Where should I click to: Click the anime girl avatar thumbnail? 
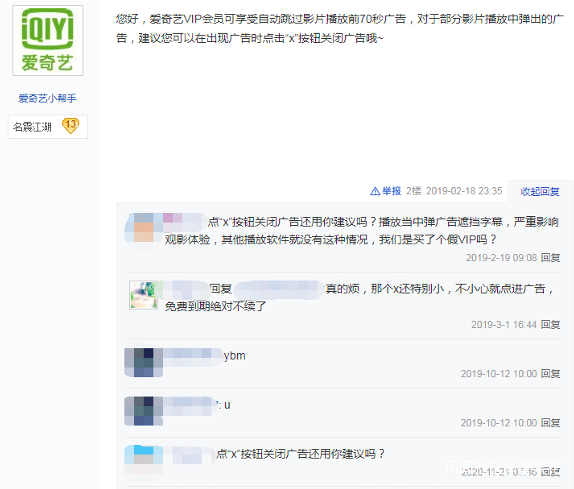pyautogui.click(x=144, y=295)
